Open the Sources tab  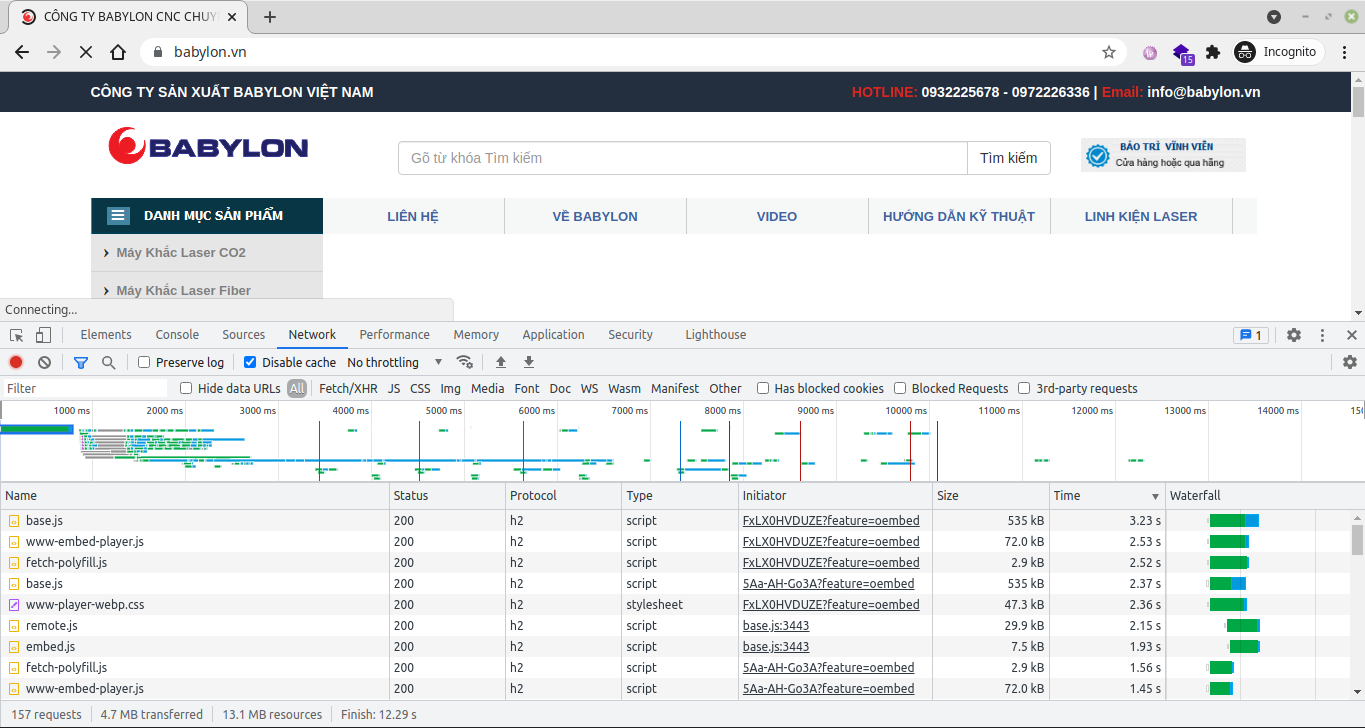click(244, 335)
